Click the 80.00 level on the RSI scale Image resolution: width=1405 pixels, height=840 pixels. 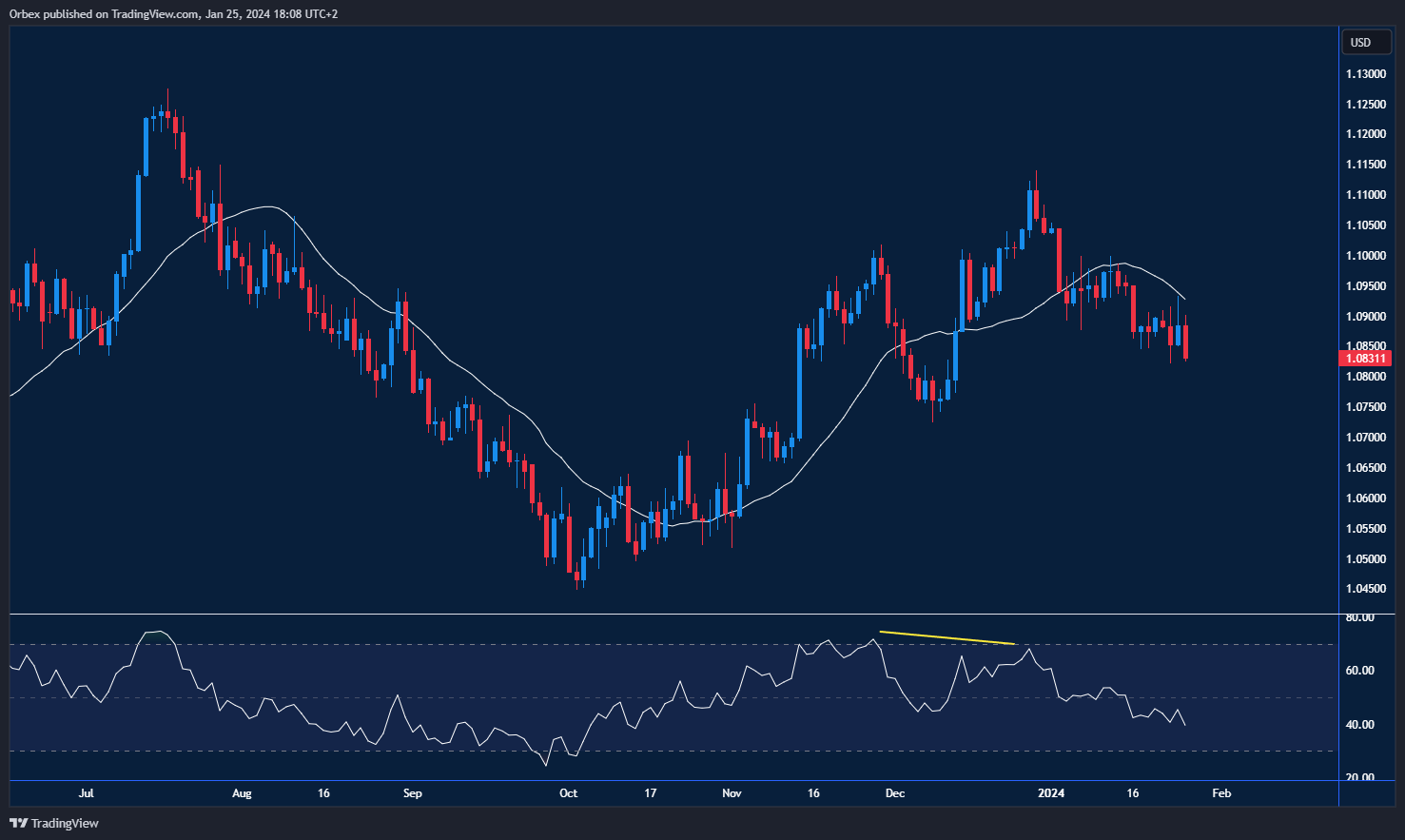[x=1360, y=616]
